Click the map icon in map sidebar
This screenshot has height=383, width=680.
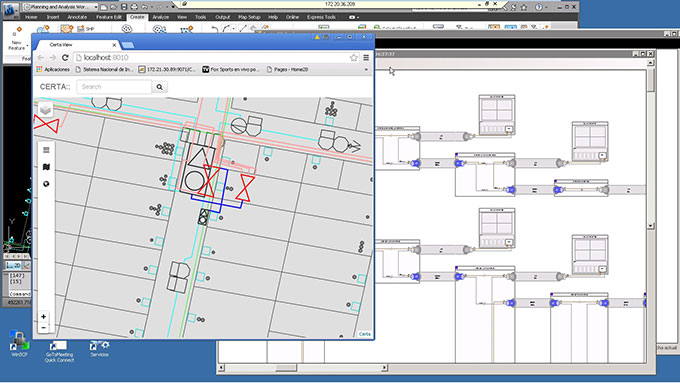(46, 167)
